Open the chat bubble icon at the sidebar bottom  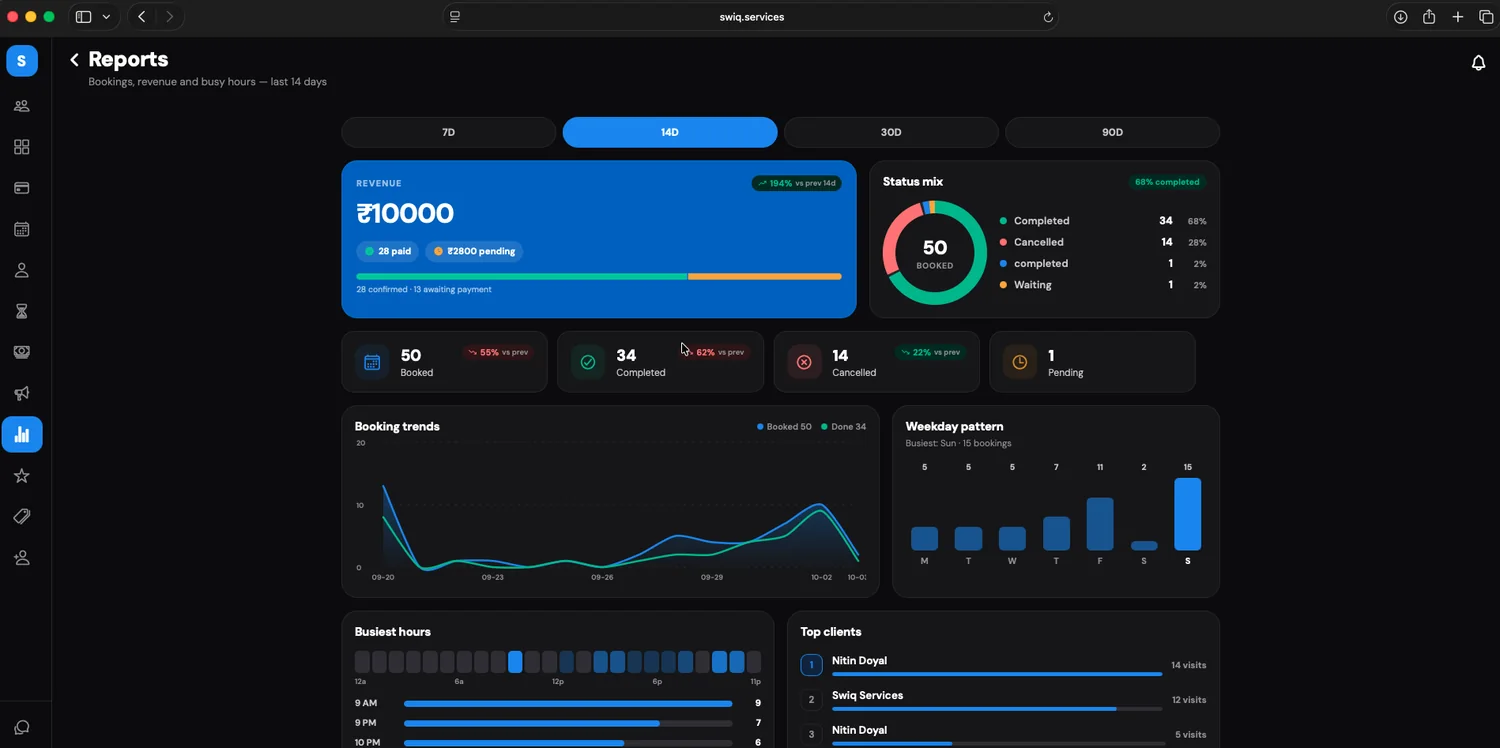[22, 727]
